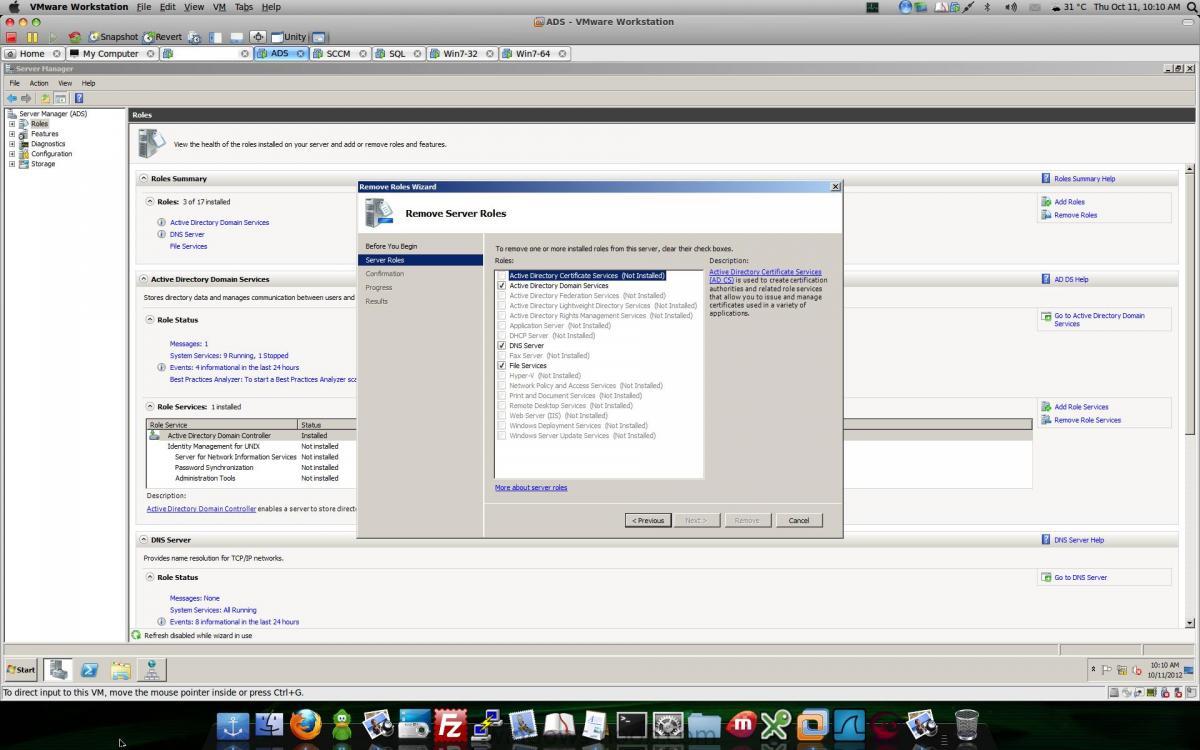Click the Adium duck icon in dock

click(342, 724)
